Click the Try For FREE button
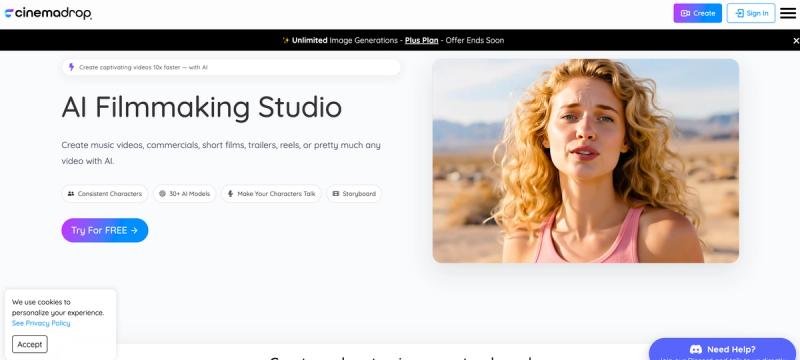The height and width of the screenshot is (360, 800). 105,230
